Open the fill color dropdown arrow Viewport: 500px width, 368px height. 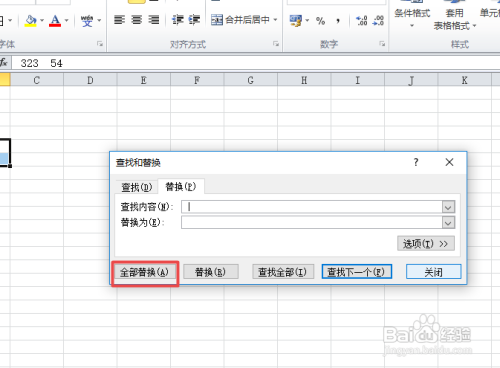[x=42, y=20]
